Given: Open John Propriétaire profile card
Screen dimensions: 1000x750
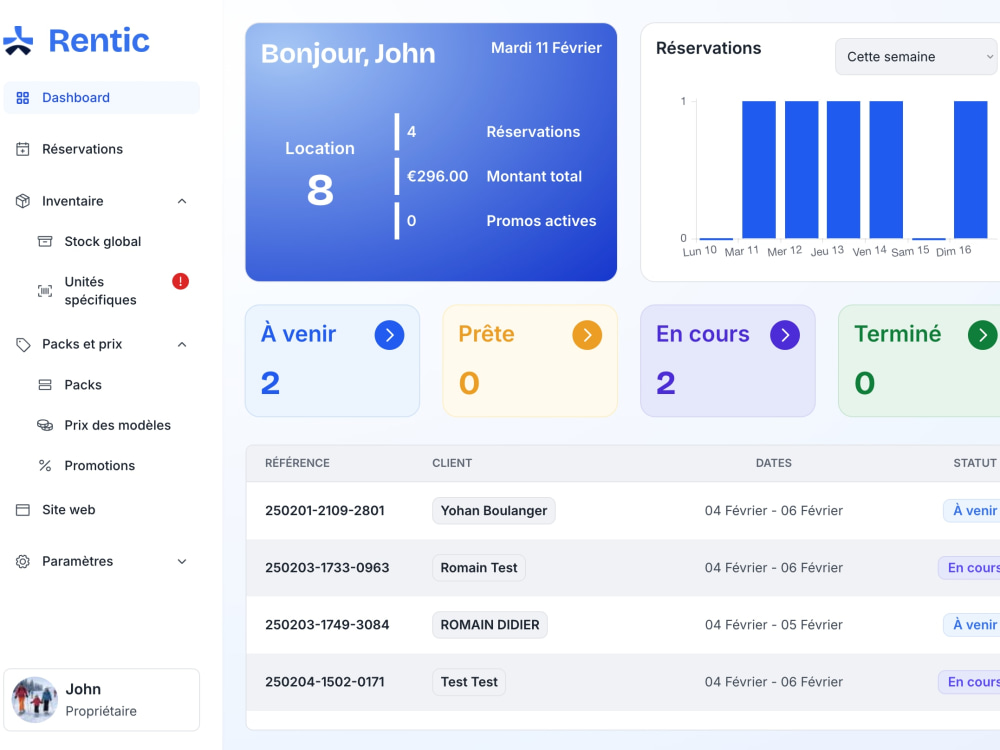Looking at the screenshot, I should coord(102,700).
